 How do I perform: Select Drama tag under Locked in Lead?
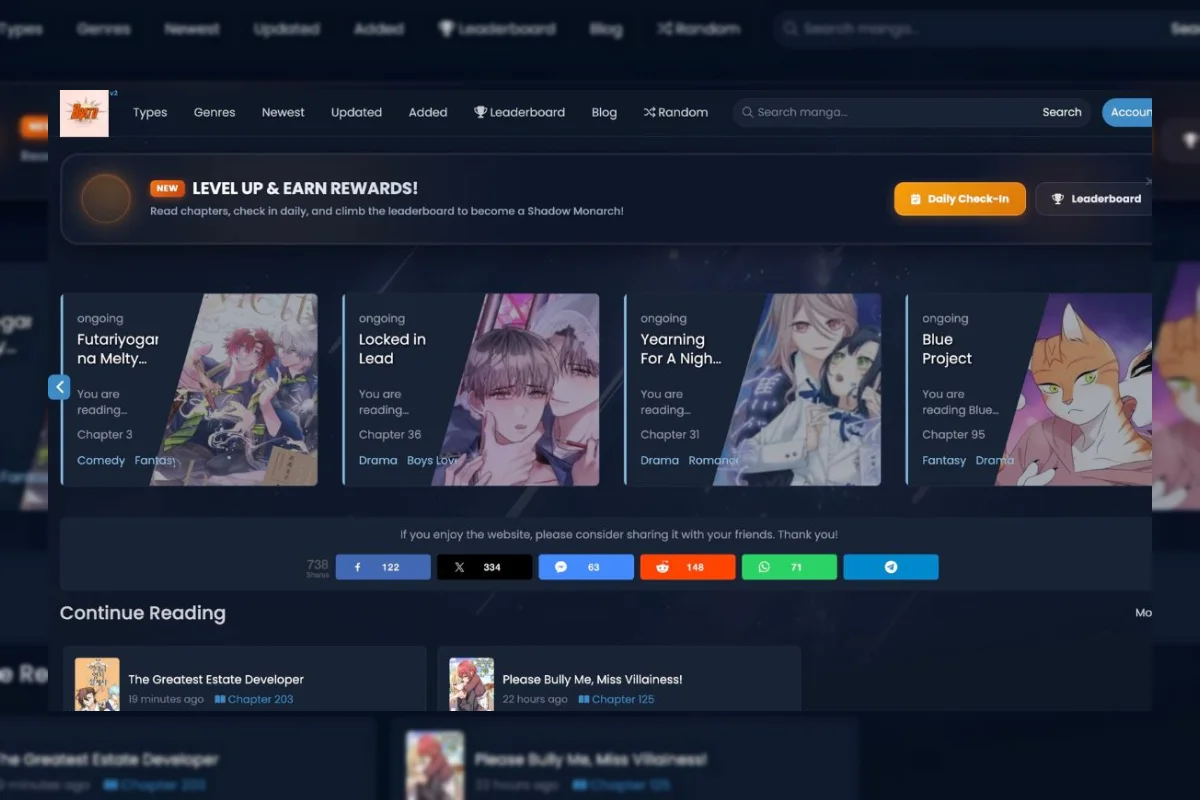378,461
